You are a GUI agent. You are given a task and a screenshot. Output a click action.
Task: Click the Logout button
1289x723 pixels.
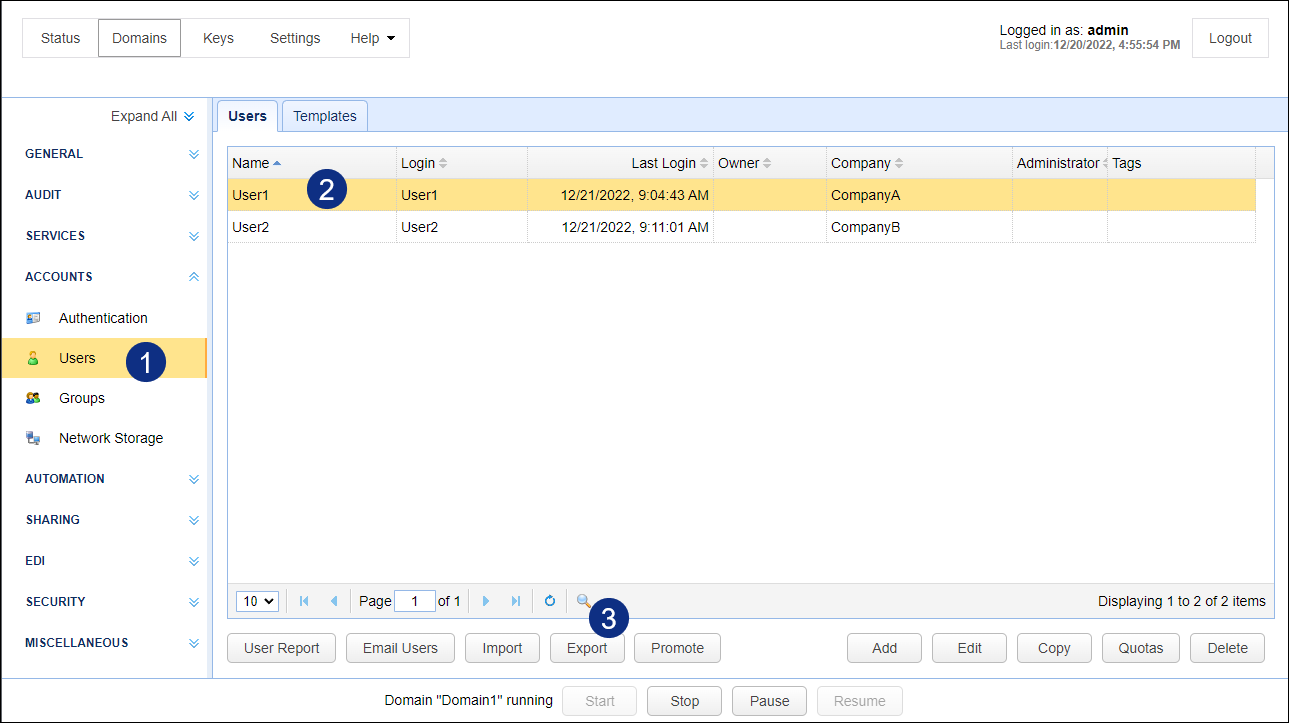[x=1230, y=38]
